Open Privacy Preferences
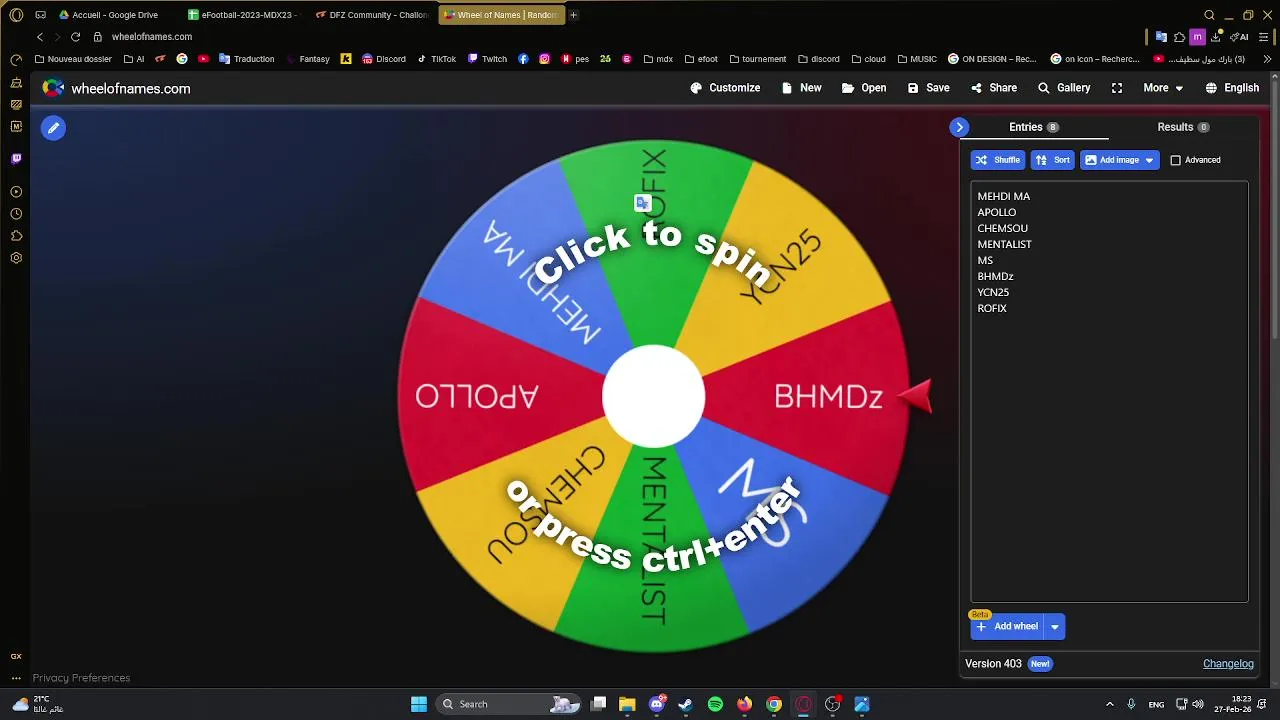The height and width of the screenshot is (720, 1280). tap(81, 678)
